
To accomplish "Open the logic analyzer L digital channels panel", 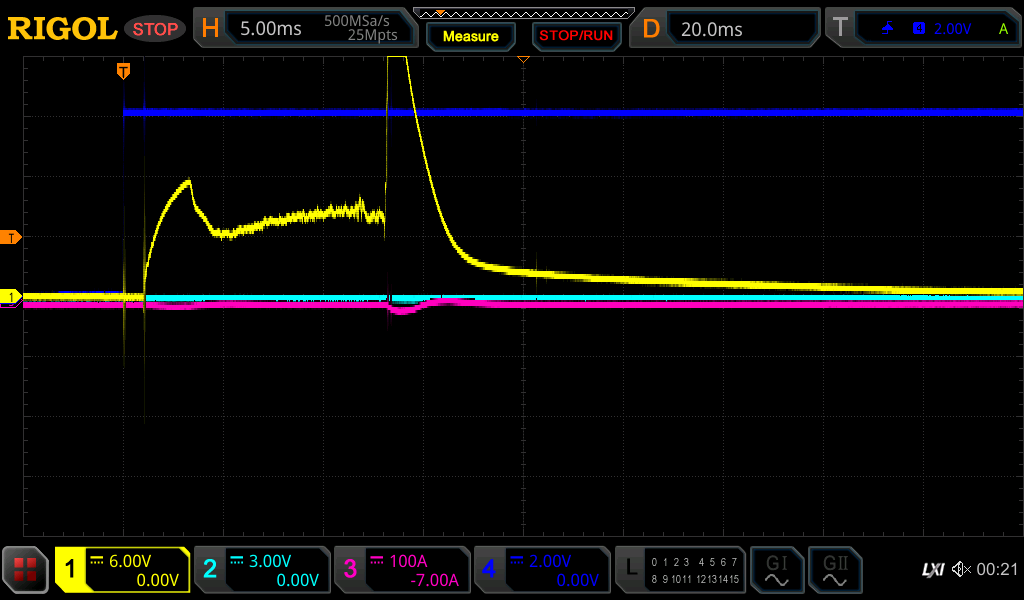I will click(x=681, y=570).
